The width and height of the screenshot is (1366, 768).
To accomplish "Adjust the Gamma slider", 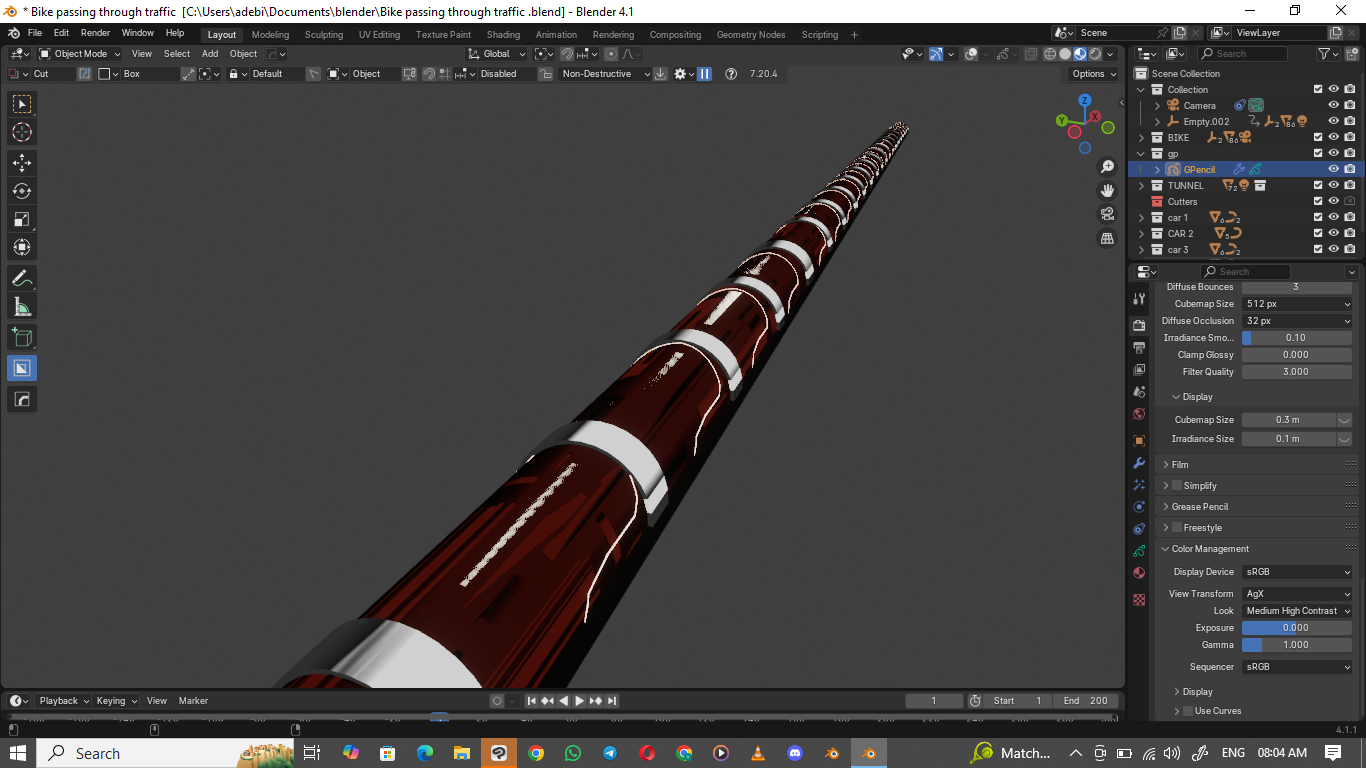I will tap(1297, 644).
